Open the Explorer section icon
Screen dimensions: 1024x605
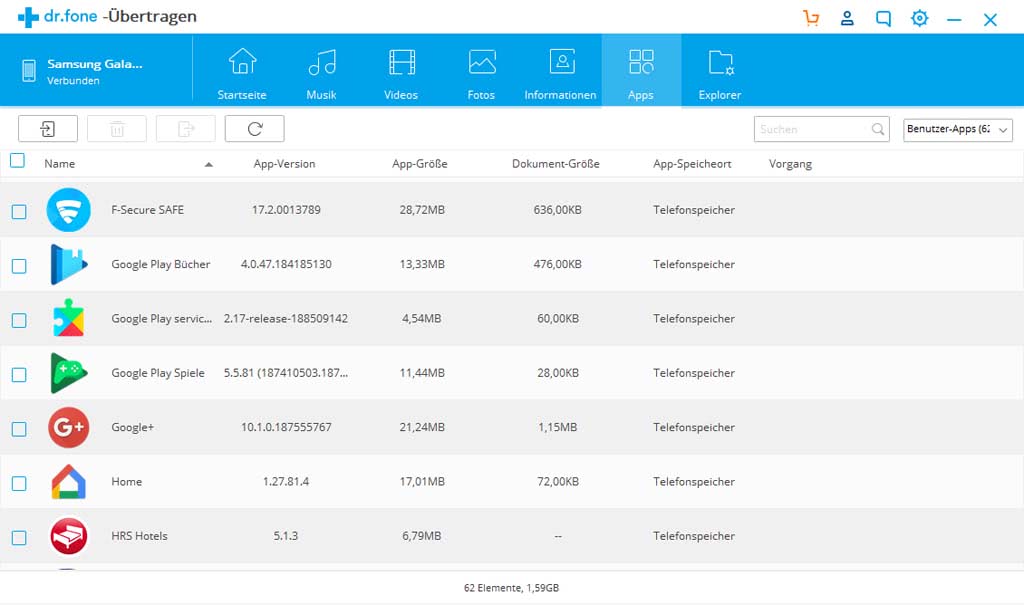721,63
